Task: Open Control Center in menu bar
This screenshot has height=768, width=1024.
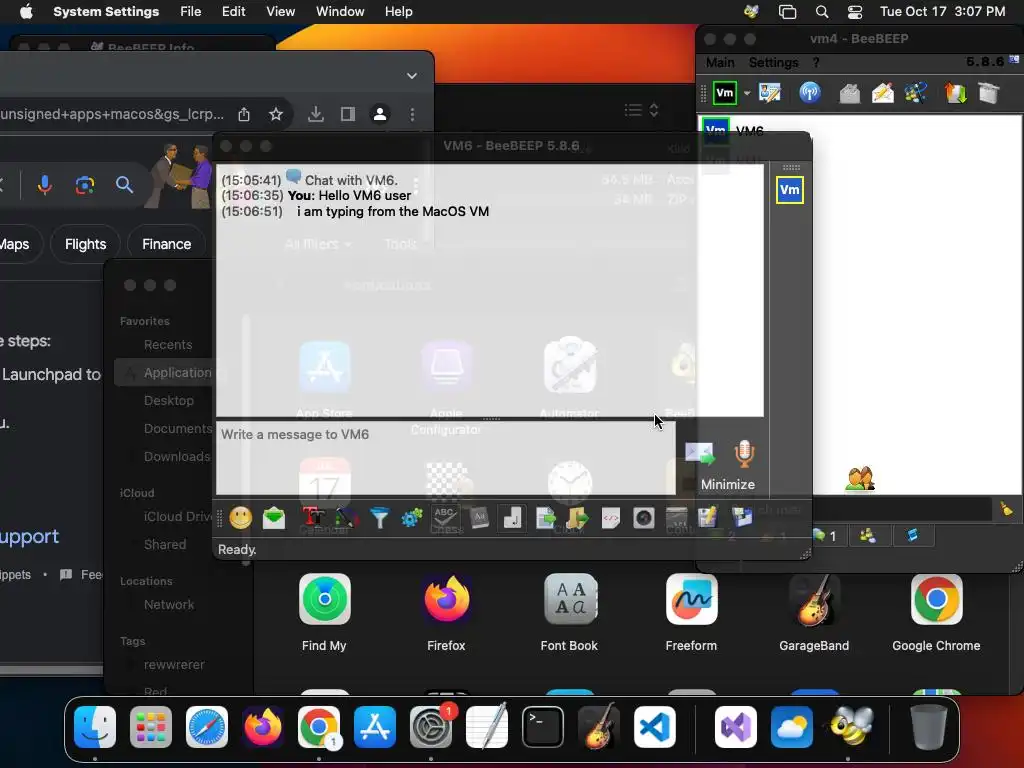Action: 855,12
